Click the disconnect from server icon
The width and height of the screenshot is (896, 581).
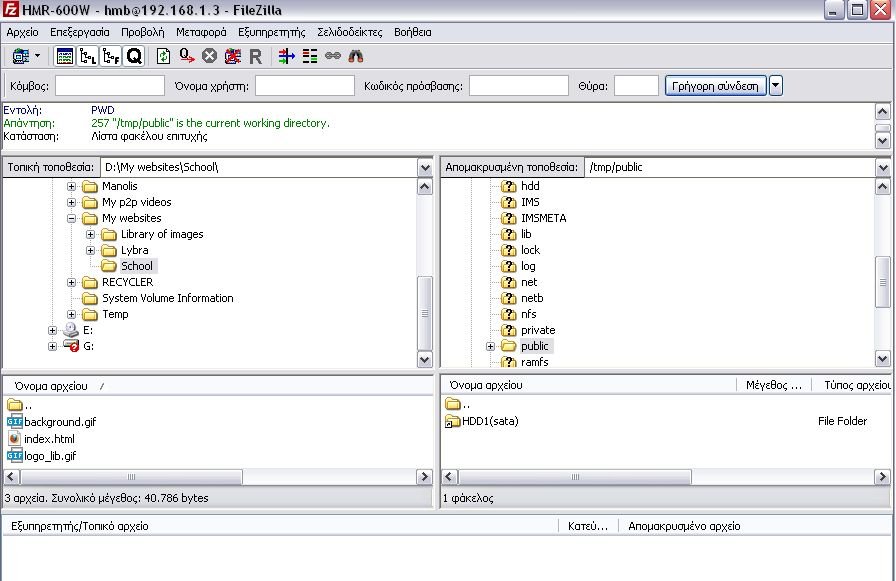point(233,56)
